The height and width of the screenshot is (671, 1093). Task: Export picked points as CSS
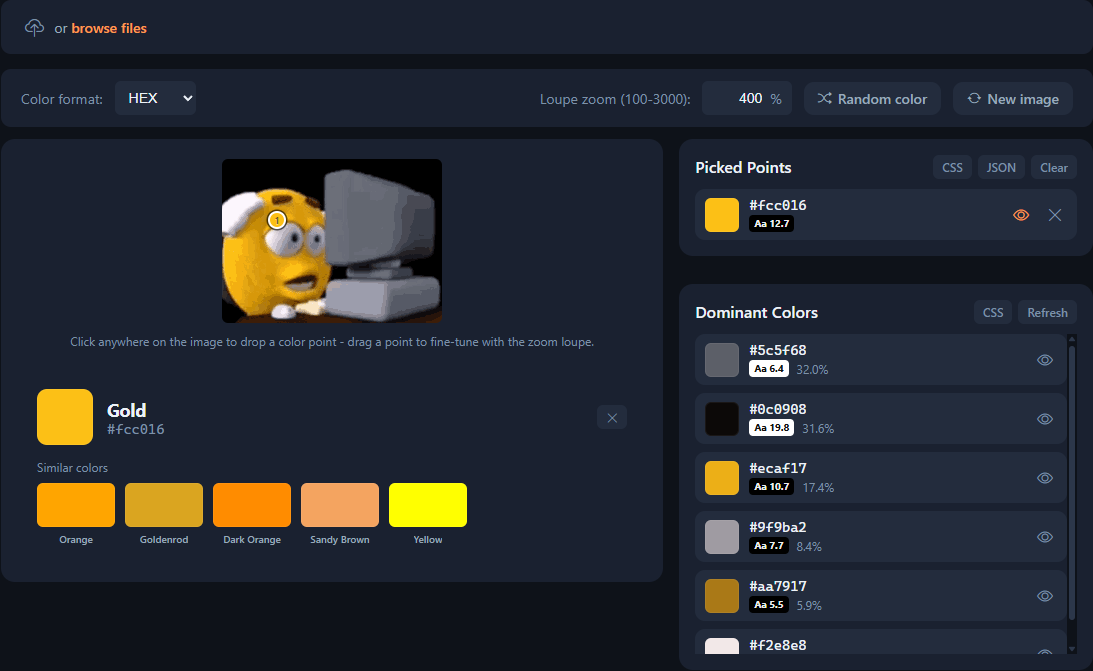pos(952,167)
